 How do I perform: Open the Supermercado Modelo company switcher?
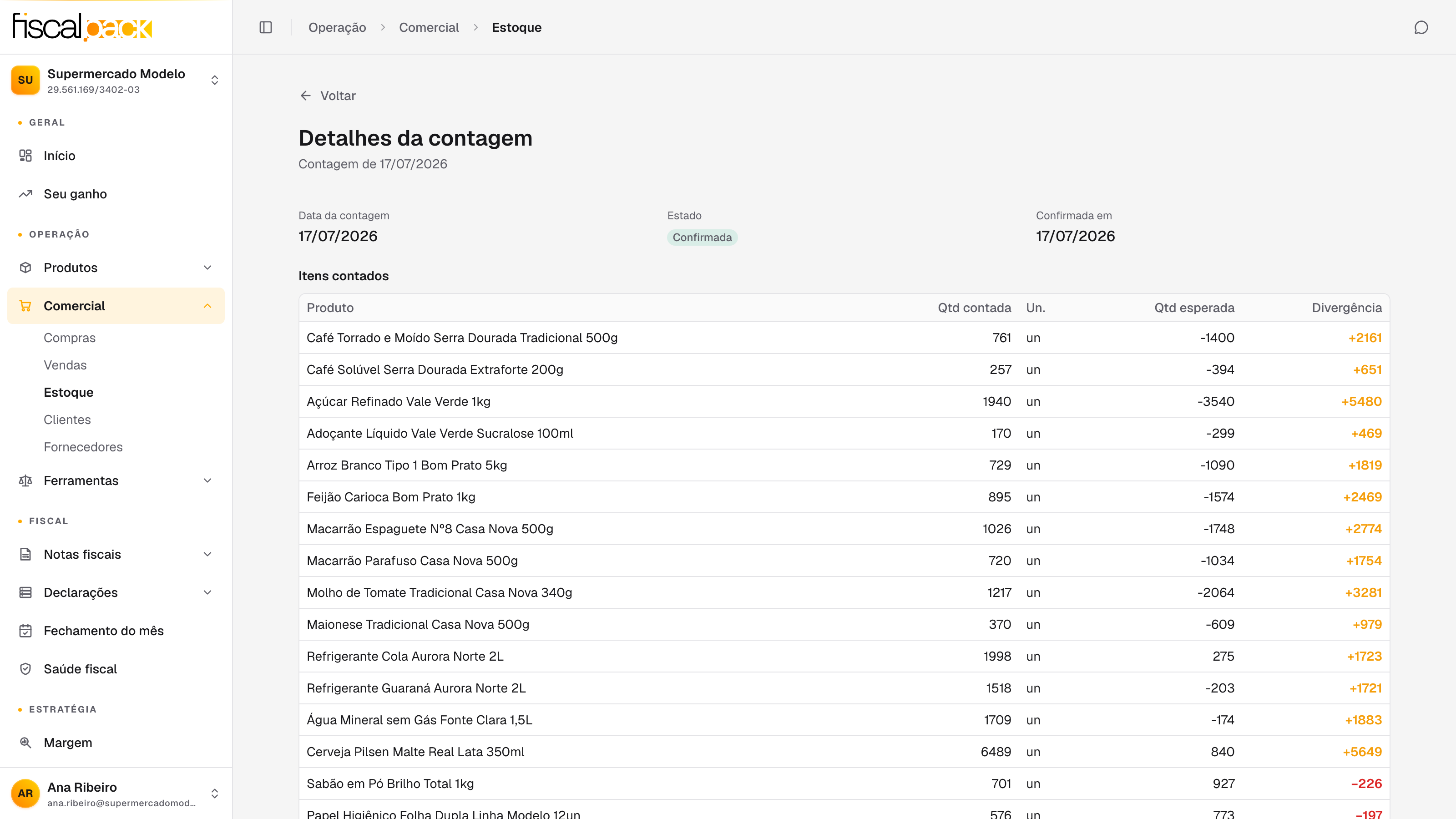point(116,80)
